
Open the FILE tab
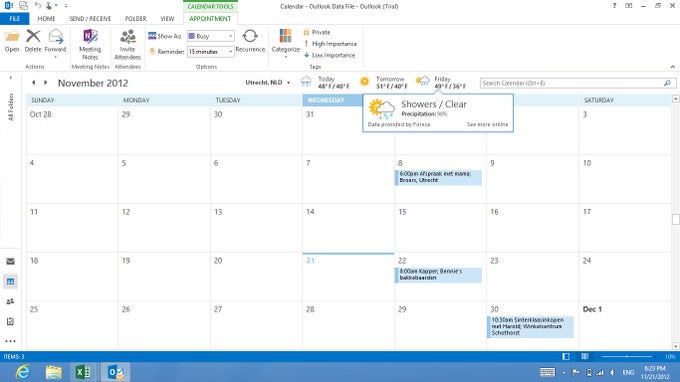(15, 19)
